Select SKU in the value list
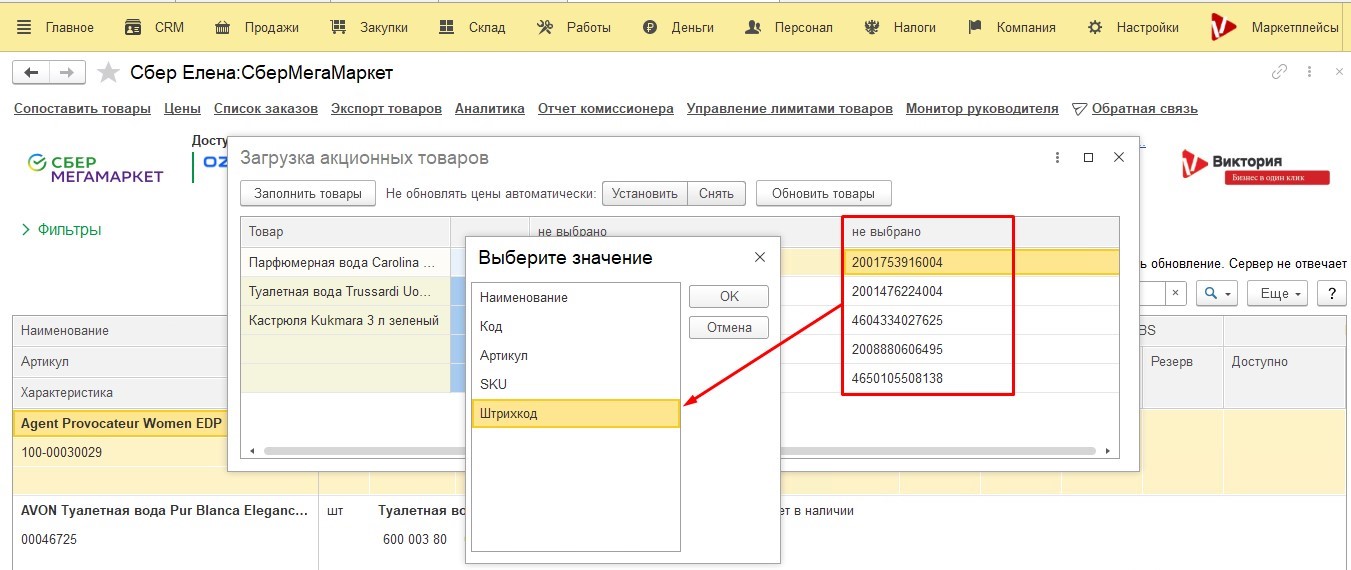Viewport: 1351px width, 570px height. [x=575, y=384]
